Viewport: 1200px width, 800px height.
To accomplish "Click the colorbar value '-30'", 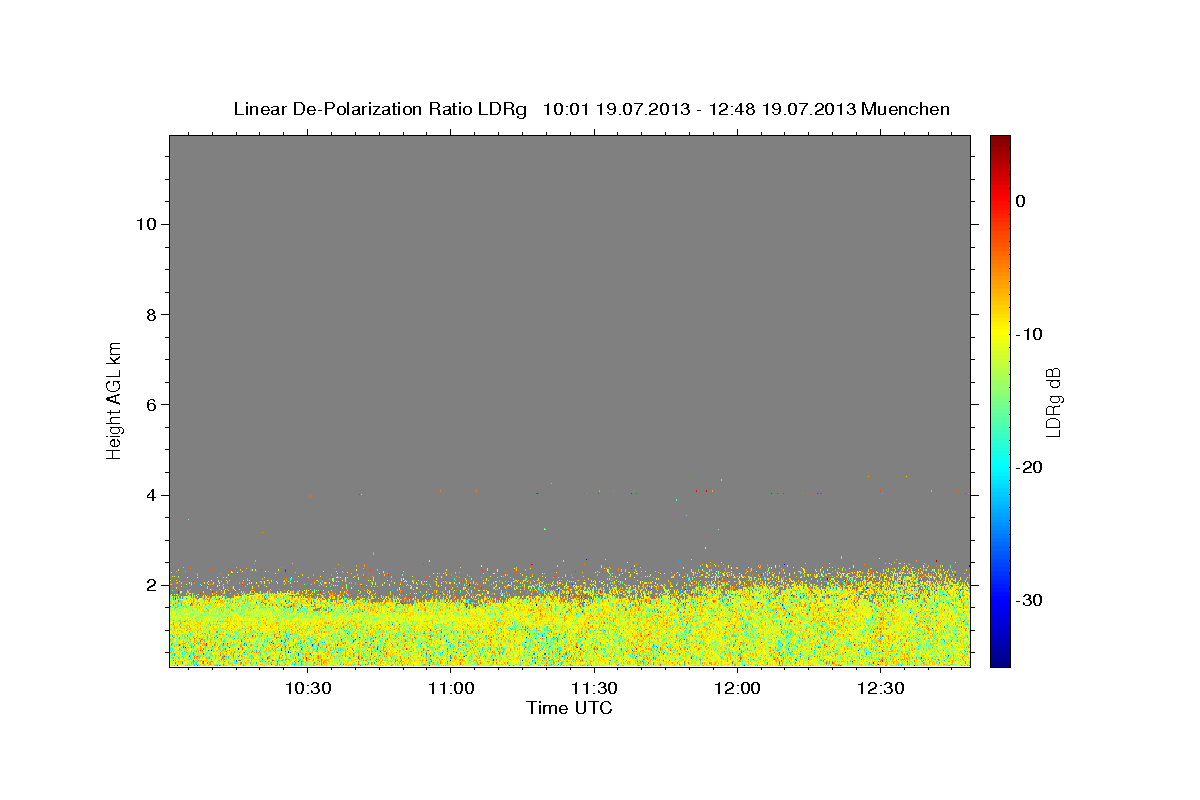I will click(1030, 600).
